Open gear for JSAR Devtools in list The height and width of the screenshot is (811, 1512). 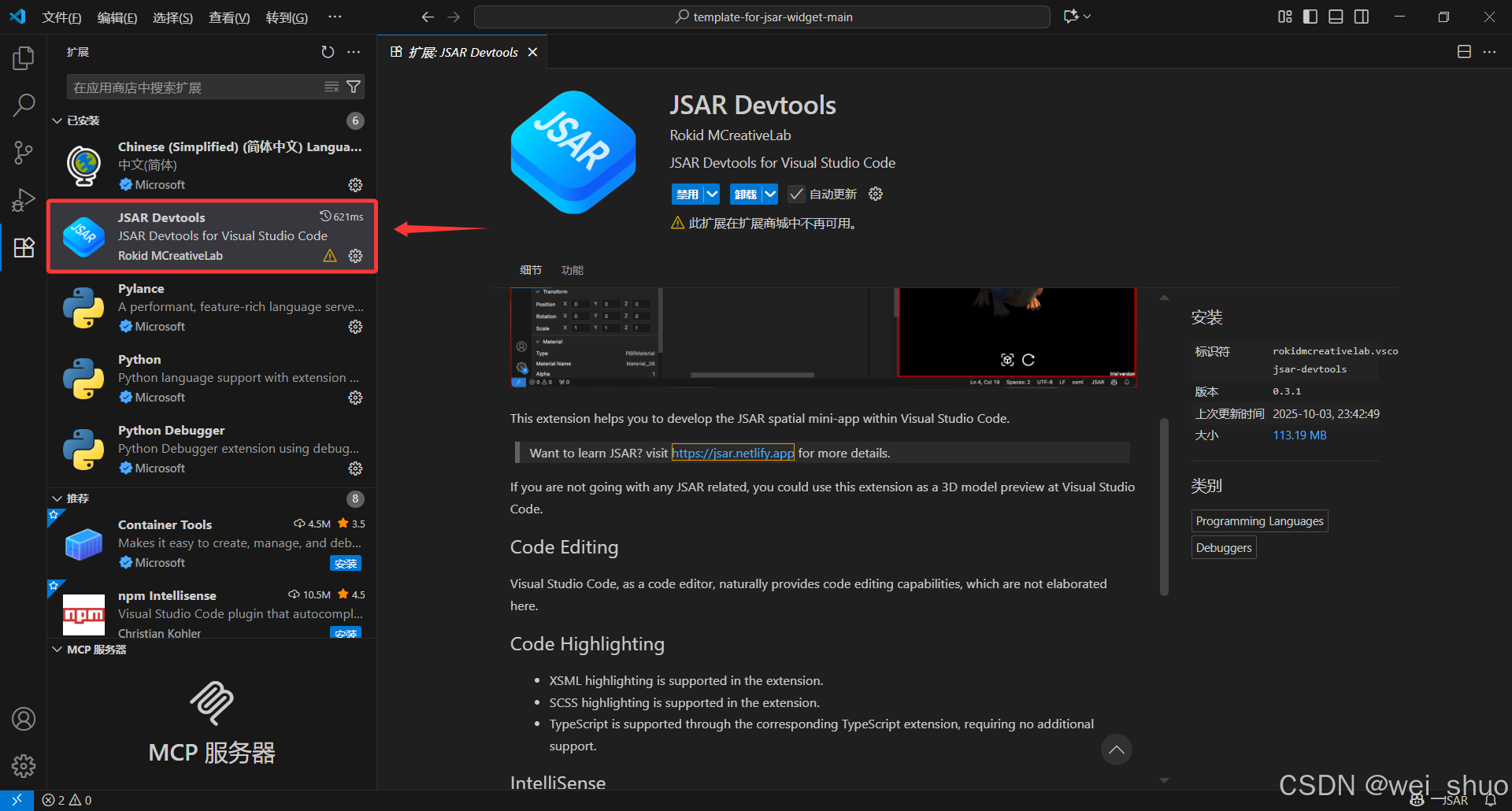point(355,256)
